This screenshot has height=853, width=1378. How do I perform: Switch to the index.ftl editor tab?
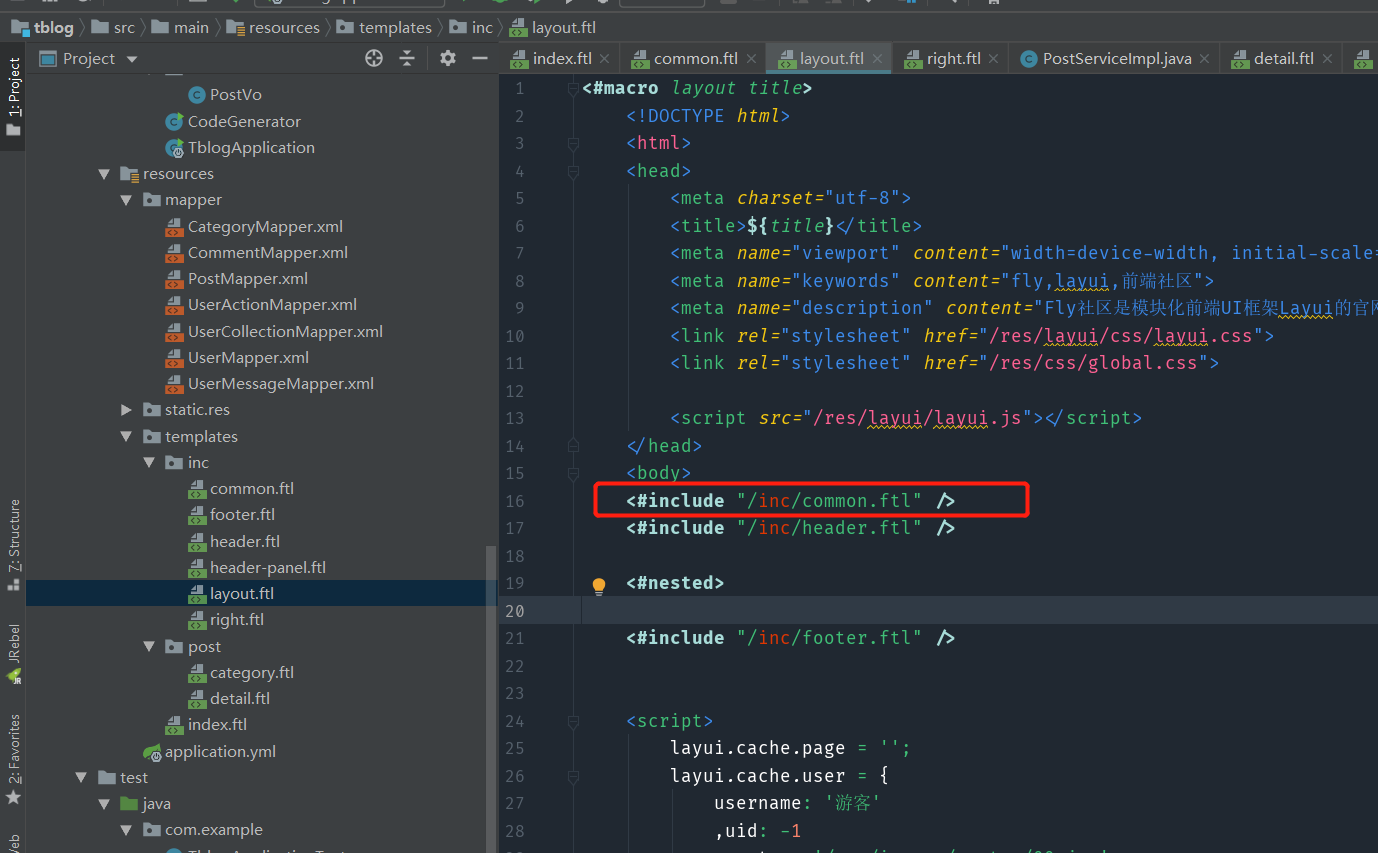point(560,58)
